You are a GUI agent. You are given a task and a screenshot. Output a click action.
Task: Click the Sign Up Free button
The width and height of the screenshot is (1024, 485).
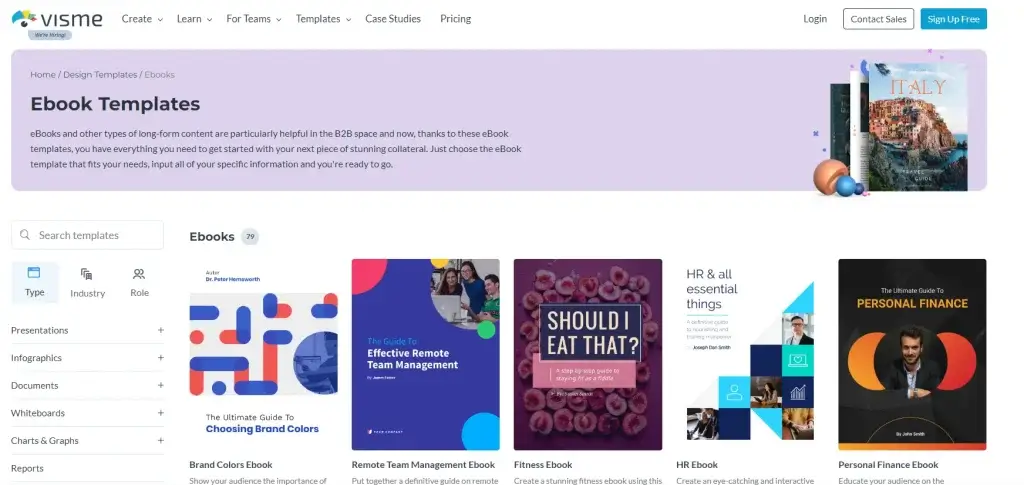953,19
